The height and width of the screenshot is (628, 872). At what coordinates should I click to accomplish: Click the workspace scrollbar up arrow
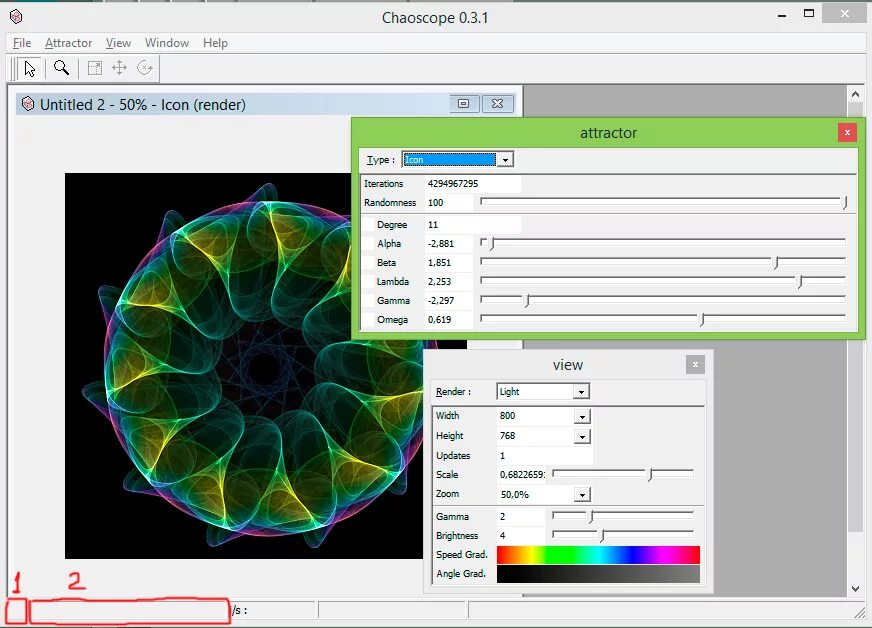855,94
